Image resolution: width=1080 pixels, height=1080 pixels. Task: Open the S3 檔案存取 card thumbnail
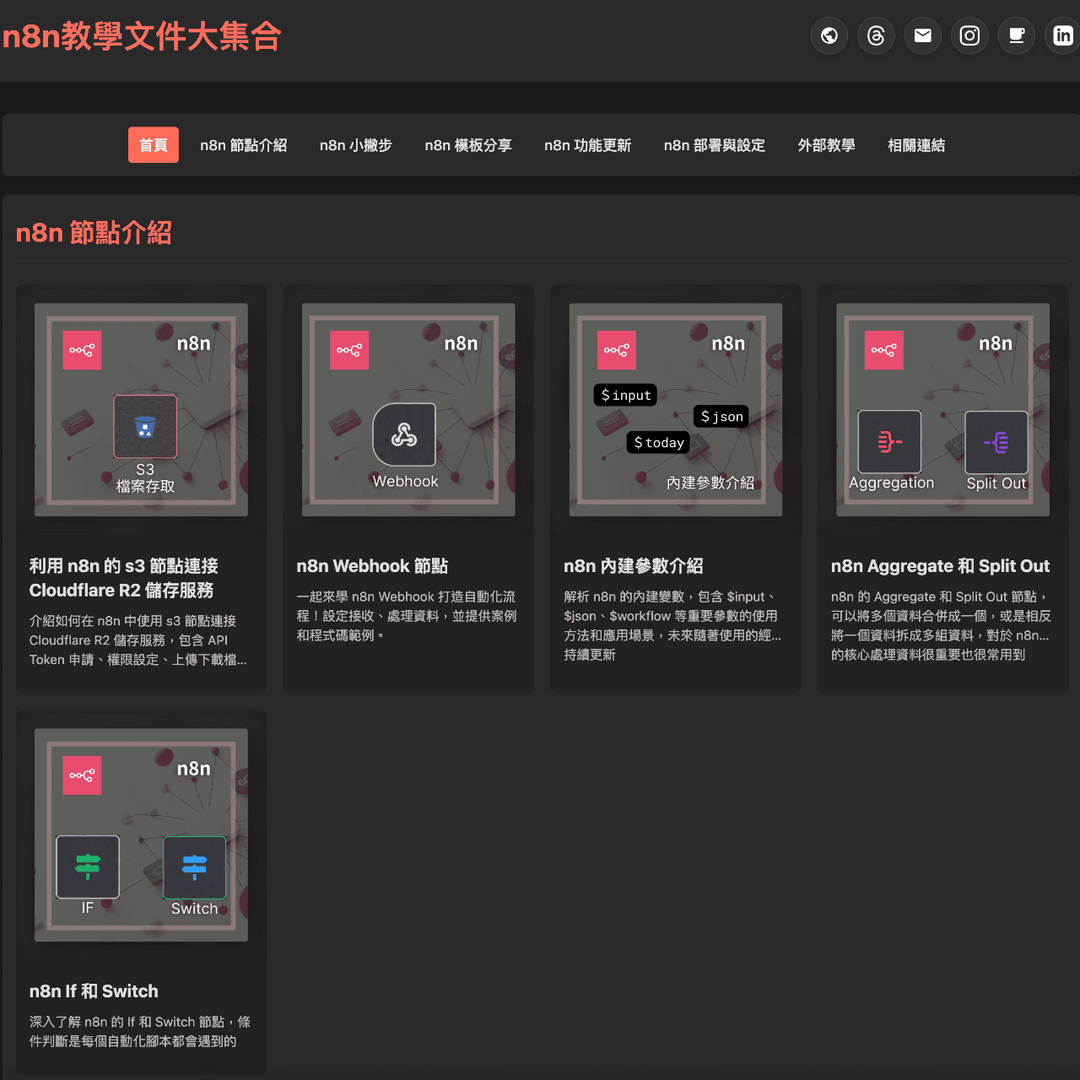coord(141,410)
